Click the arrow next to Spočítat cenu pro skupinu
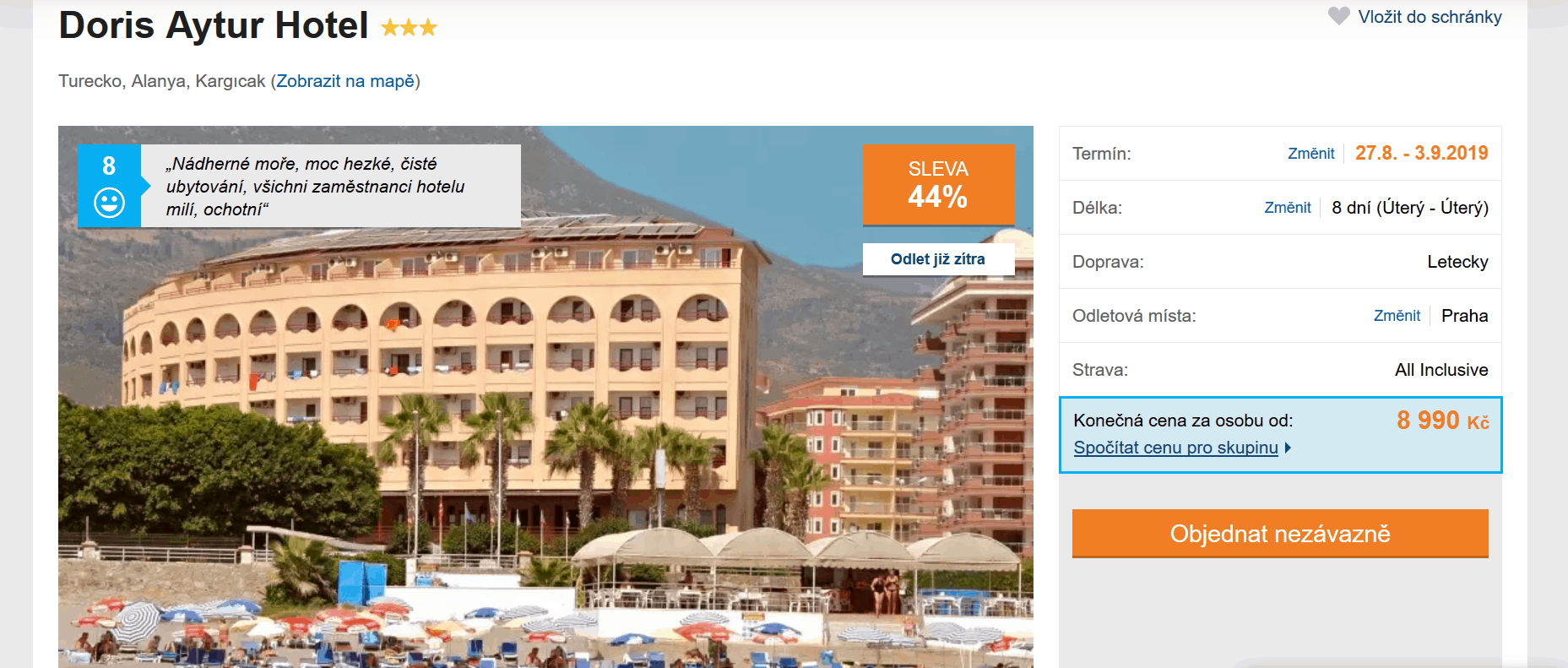1568x668 pixels. 1288,448
